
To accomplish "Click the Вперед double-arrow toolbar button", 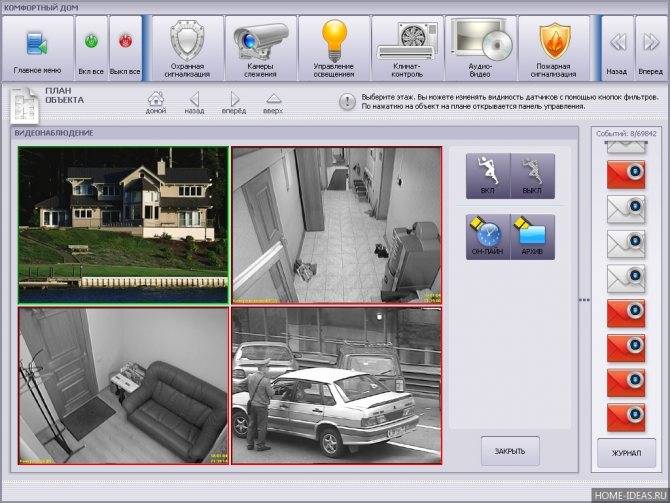I will click(x=650, y=48).
